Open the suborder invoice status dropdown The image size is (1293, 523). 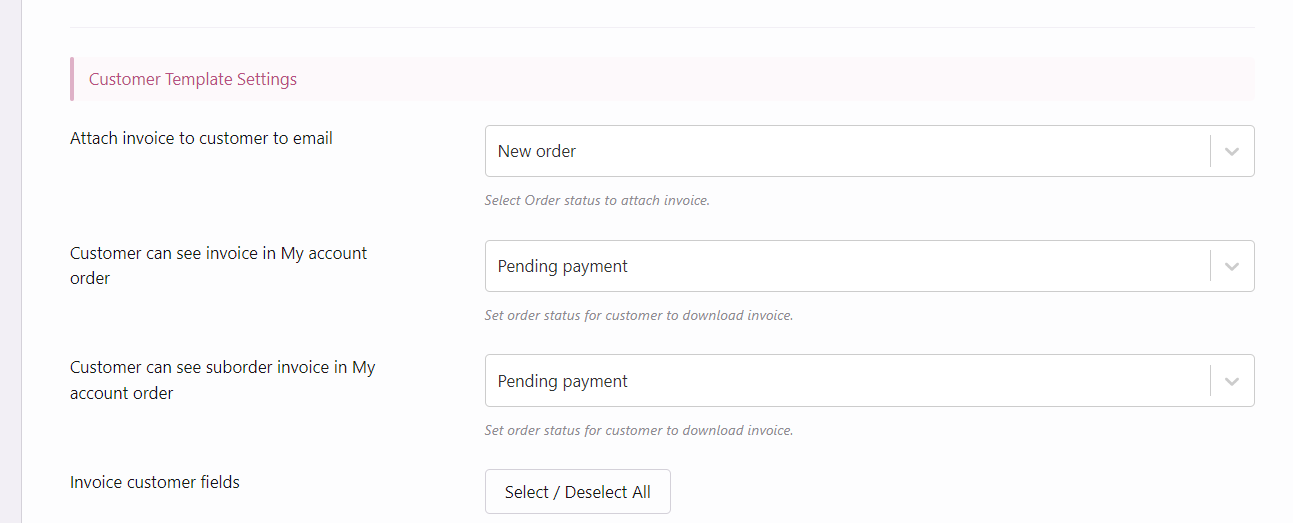tap(869, 381)
